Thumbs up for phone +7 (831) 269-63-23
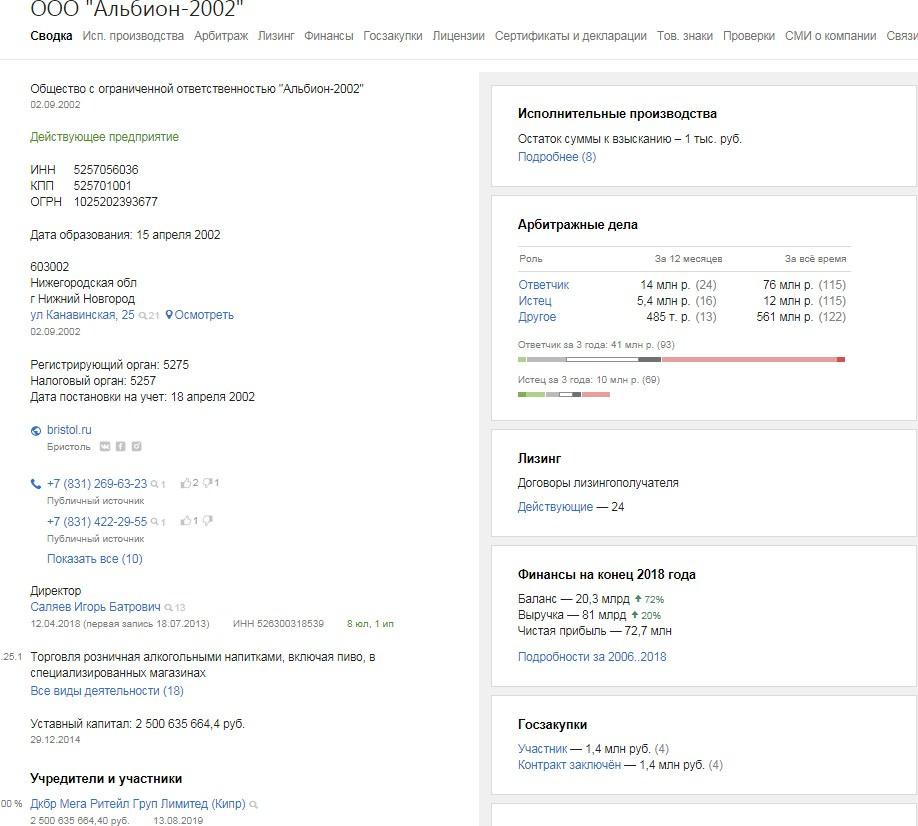This screenshot has width=918, height=826. point(186,483)
